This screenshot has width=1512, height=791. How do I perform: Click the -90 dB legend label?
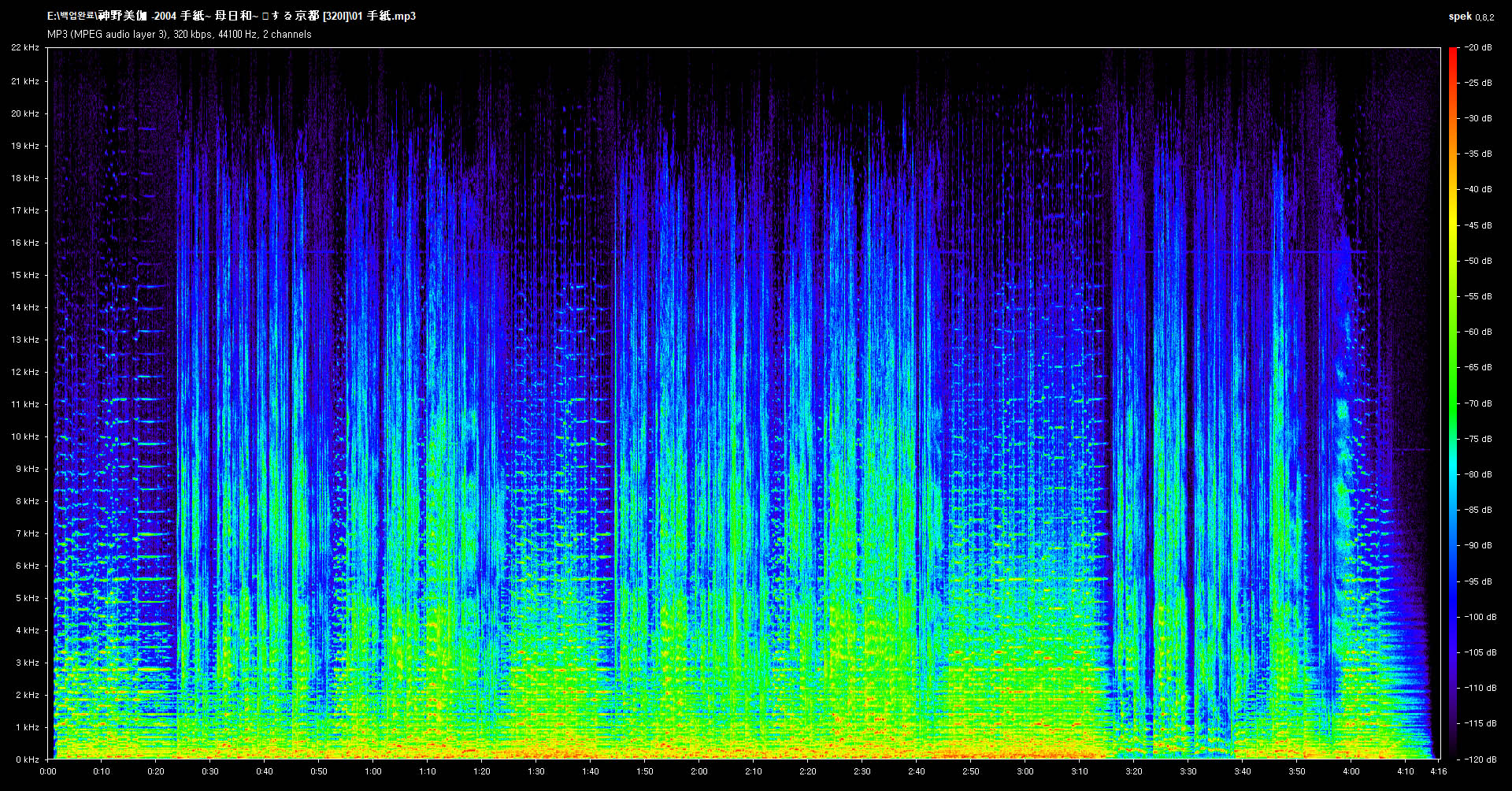[x=1478, y=545]
